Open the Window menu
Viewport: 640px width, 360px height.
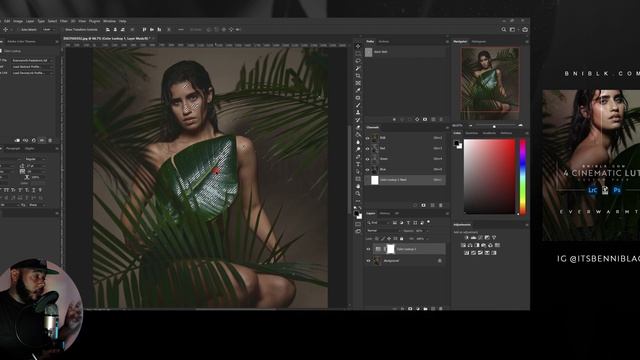(x=109, y=21)
